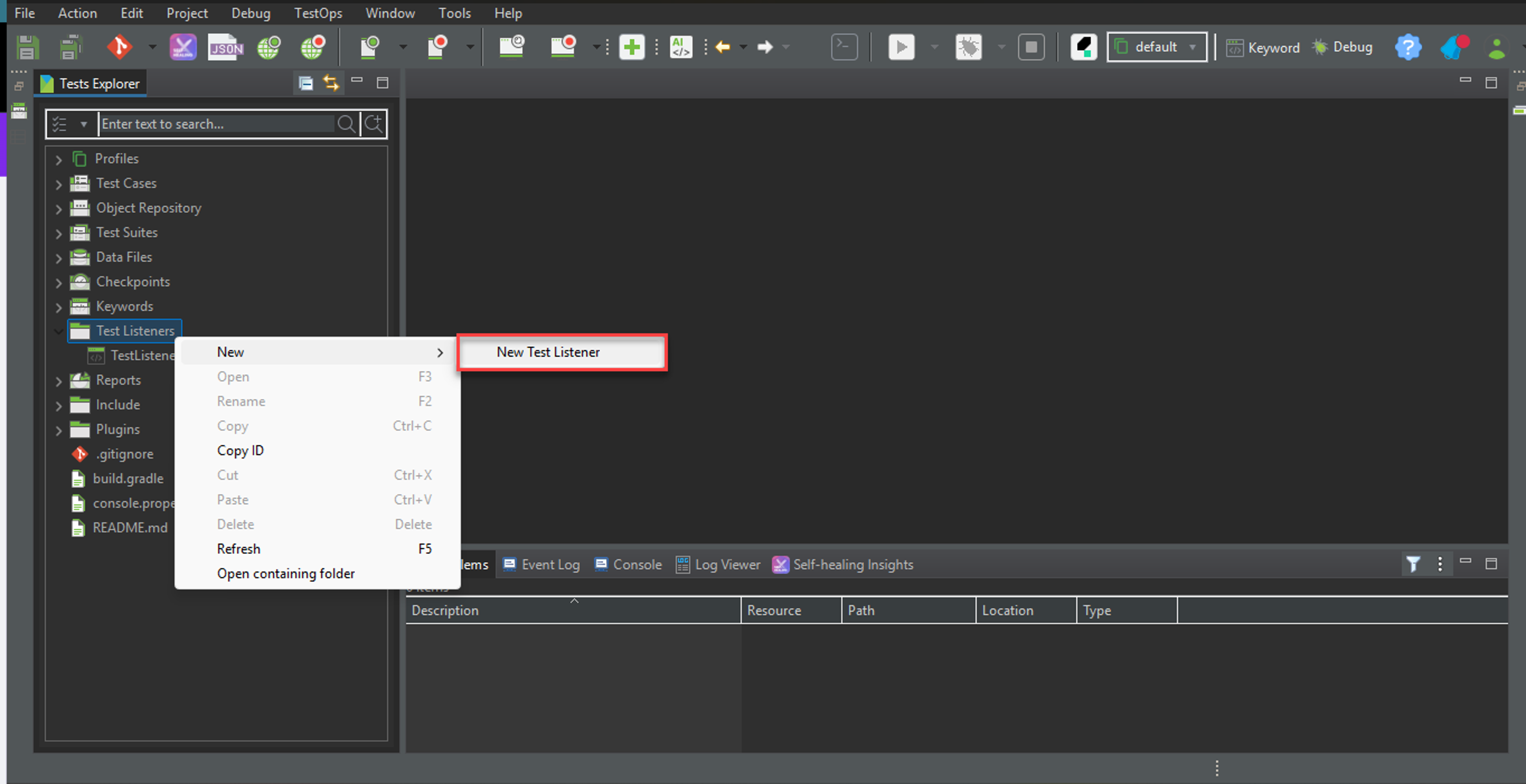
Task: Click the Run play button
Action: click(901, 47)
